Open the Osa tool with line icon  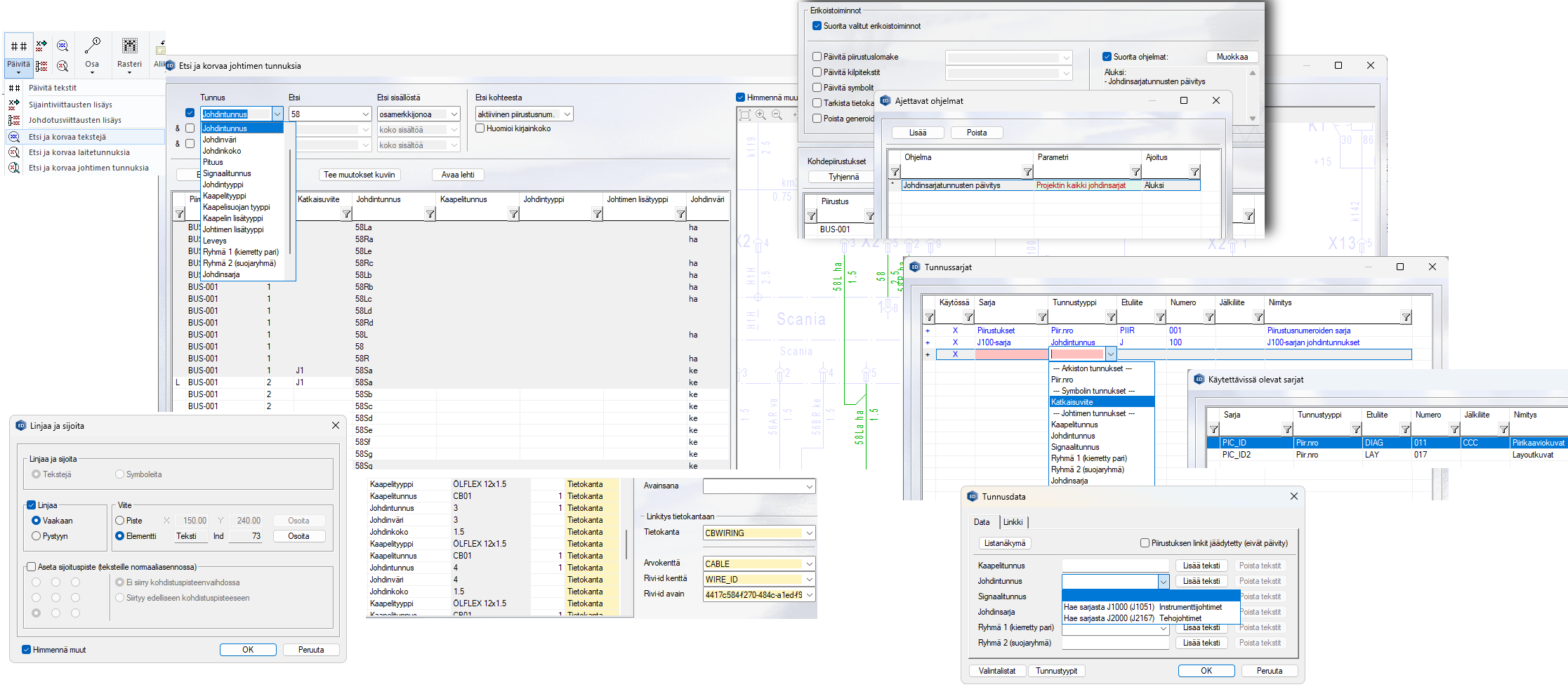[92, 46]
